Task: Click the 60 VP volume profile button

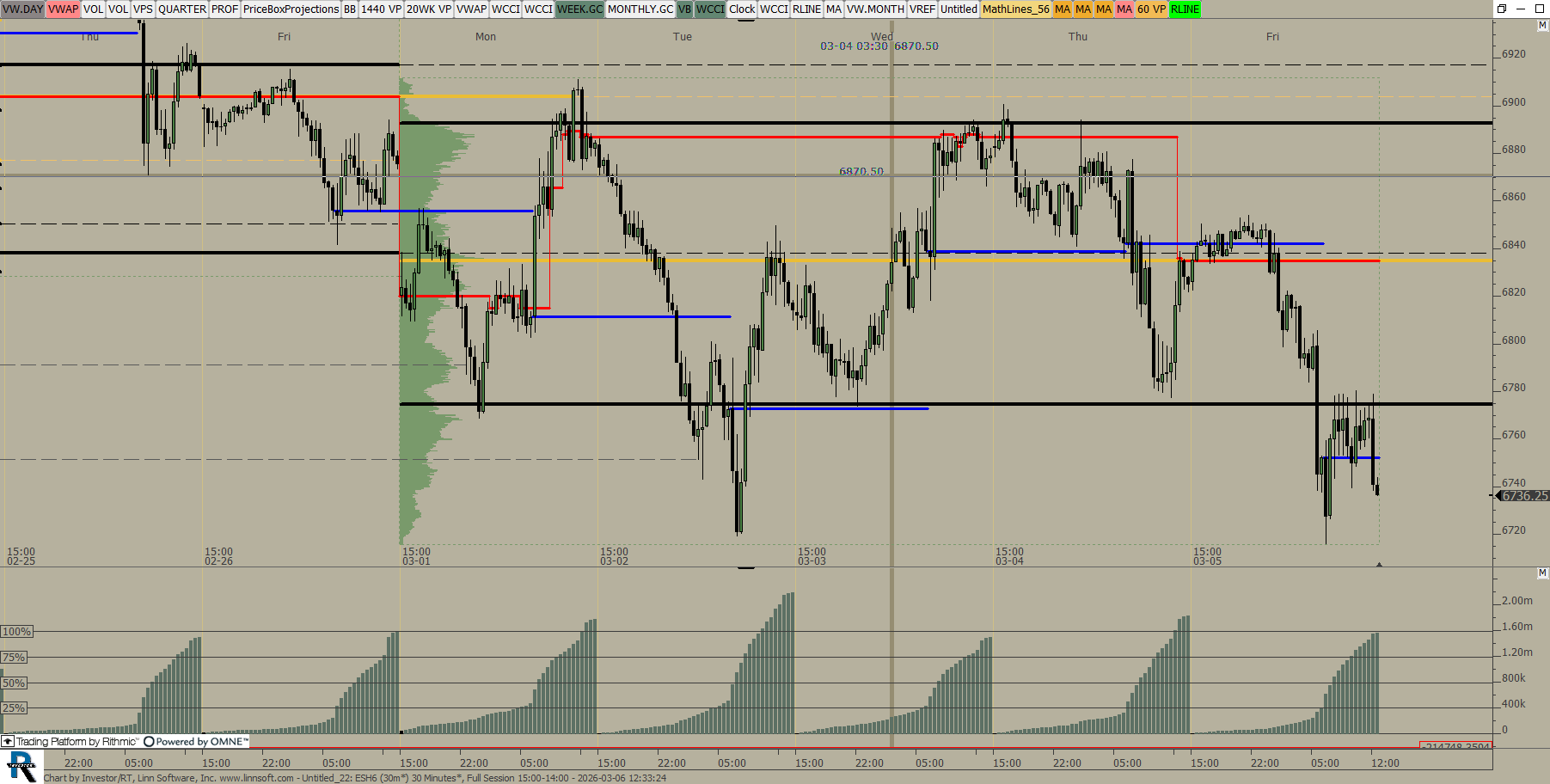Action: click(x=1151, y=9)
